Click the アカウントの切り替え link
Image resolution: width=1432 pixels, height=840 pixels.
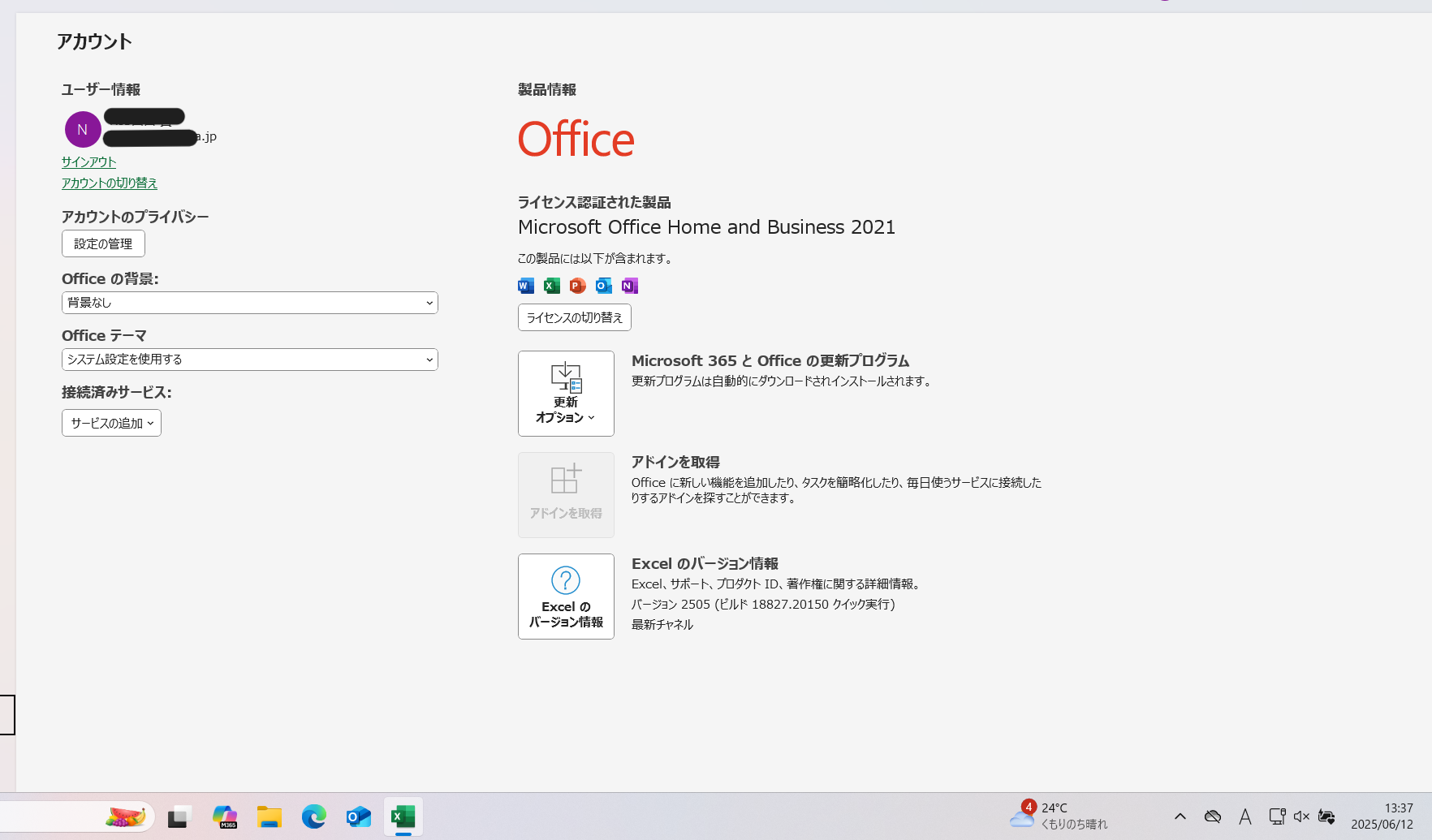[110, 183]
